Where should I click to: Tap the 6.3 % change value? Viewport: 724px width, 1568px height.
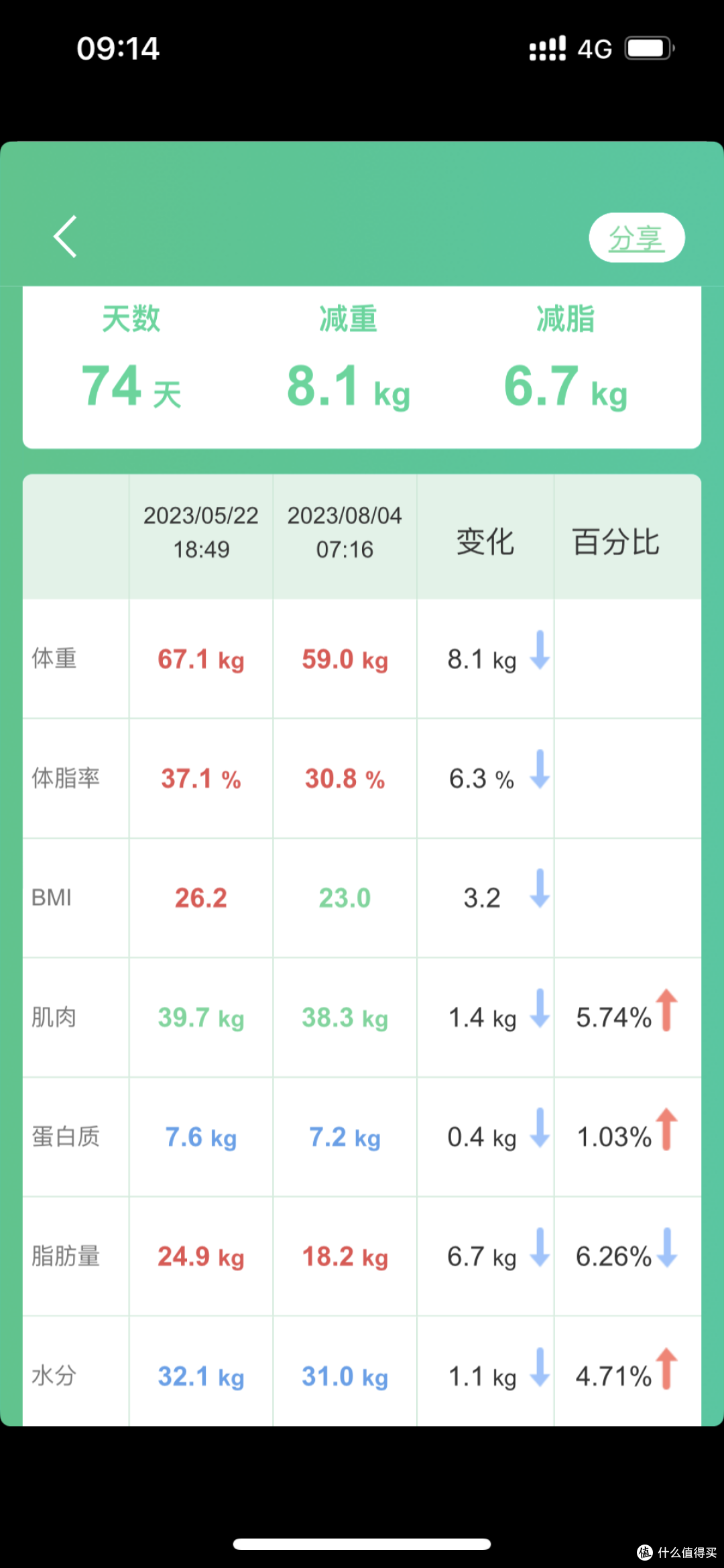click(481, 779)
